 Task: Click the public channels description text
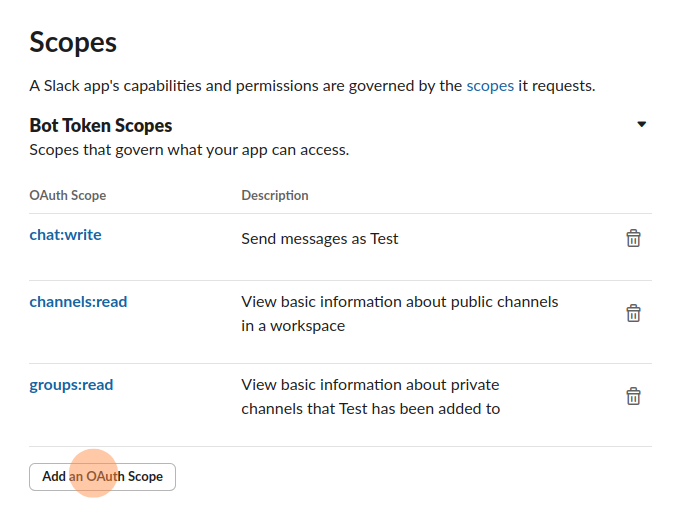[400, 301]
